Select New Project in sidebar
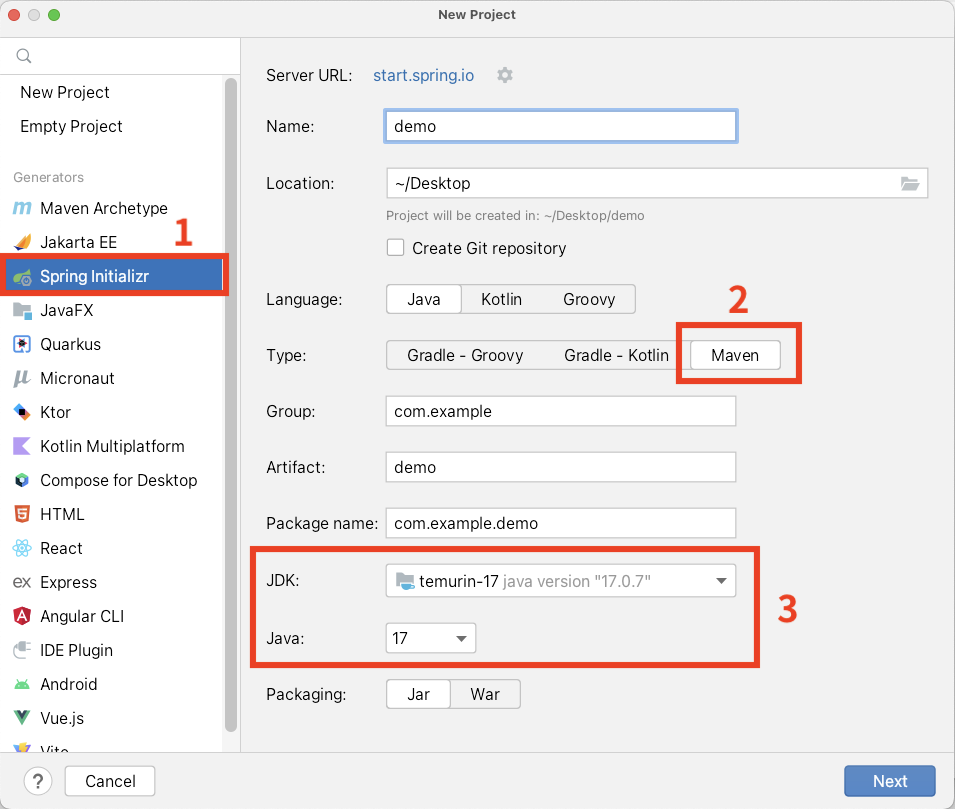The height and width of the screenshot is (809, 955). (x=65, y=93)
